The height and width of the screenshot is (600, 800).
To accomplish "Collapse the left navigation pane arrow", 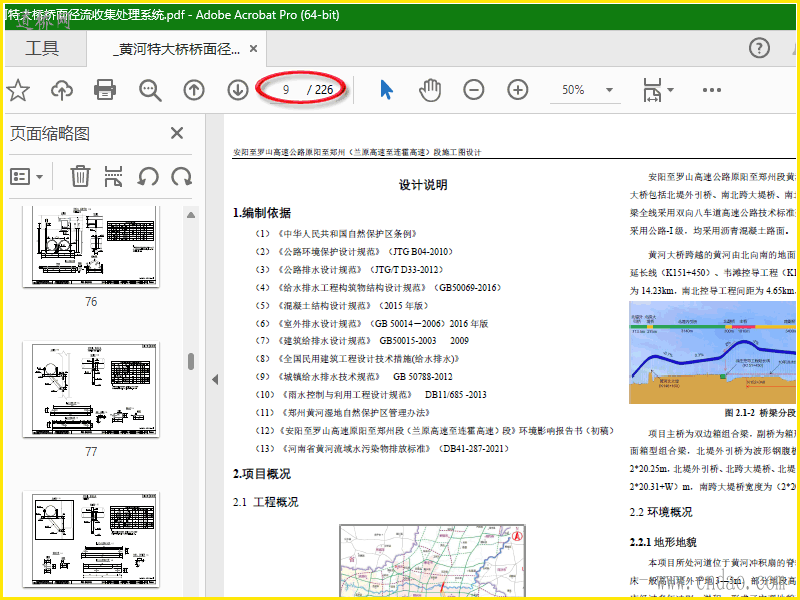I will (214, 379).
